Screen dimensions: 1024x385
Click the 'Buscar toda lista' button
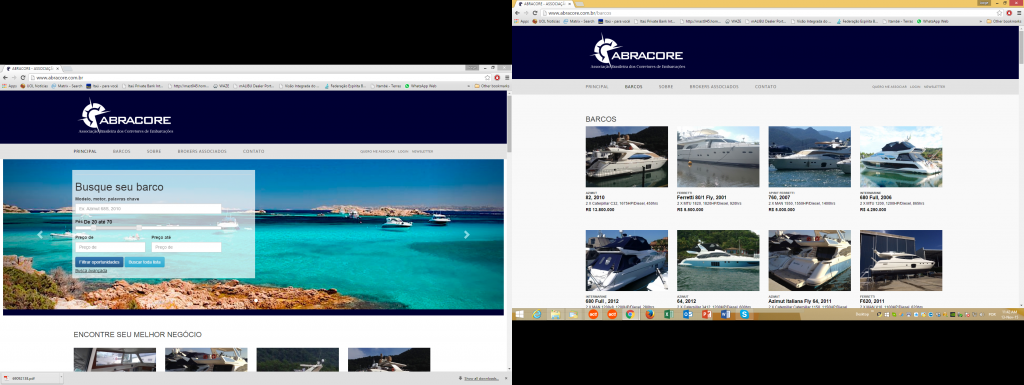click(x=145, y=262)
